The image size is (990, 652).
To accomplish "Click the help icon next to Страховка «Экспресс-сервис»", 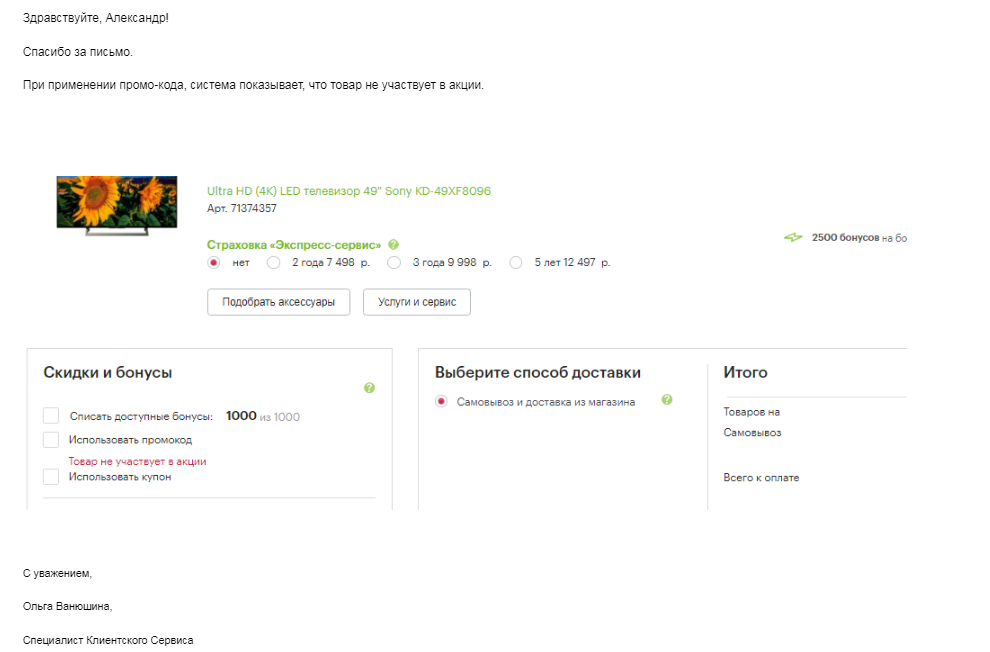I will click(x=394, y=245).
